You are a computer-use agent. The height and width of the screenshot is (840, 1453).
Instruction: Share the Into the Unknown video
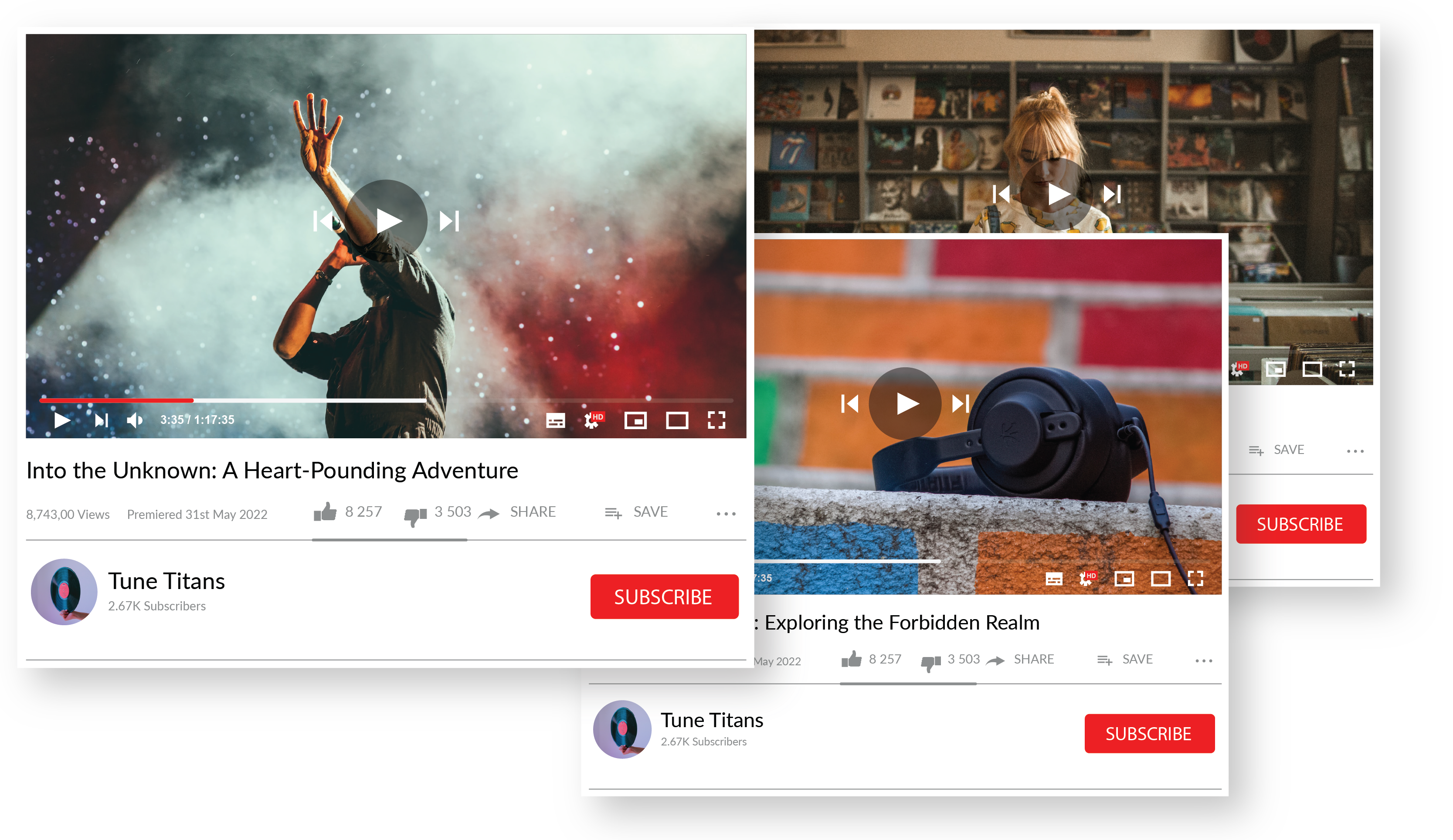click(516, 512)
